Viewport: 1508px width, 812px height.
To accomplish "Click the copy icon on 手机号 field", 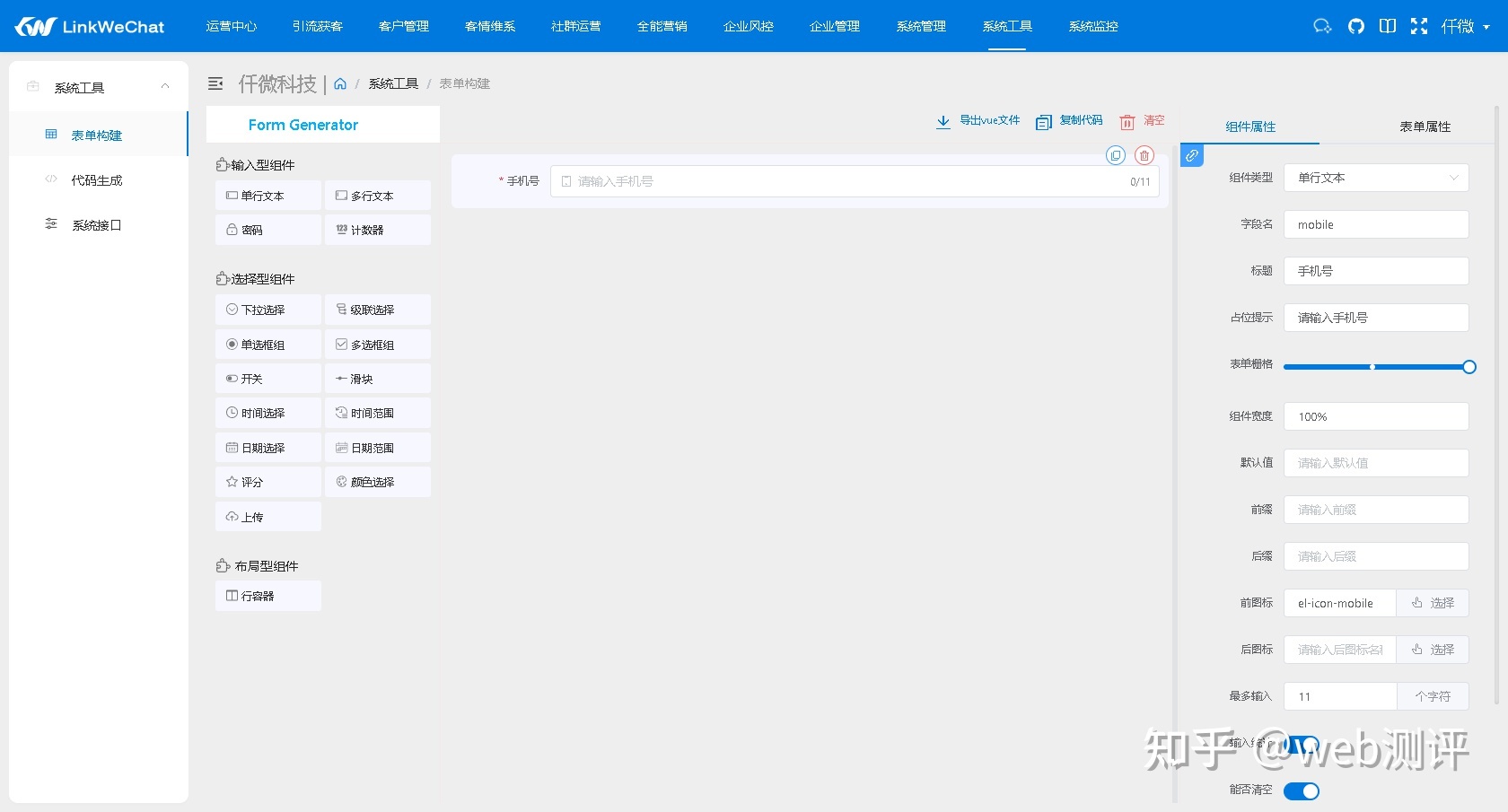I will coord(1116,155).
